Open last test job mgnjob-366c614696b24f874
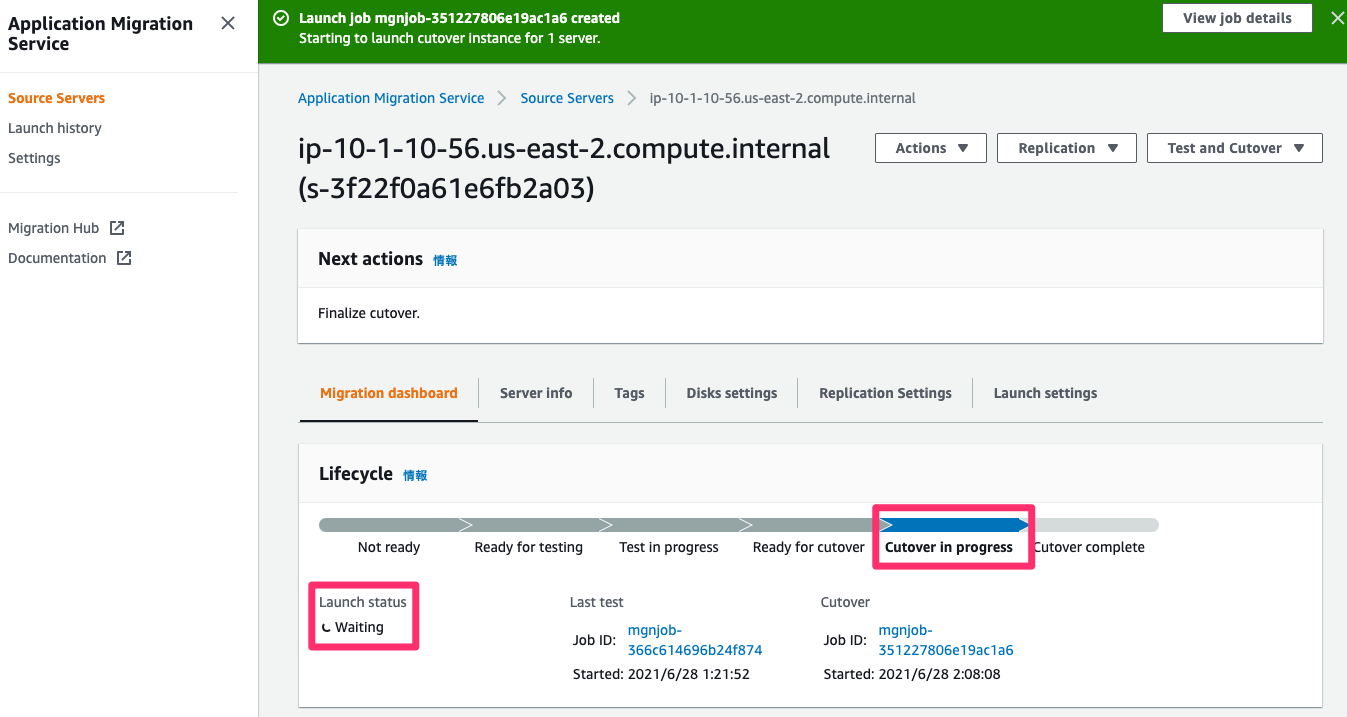This screenshot has width=1347, height=717. coord(695,640)
